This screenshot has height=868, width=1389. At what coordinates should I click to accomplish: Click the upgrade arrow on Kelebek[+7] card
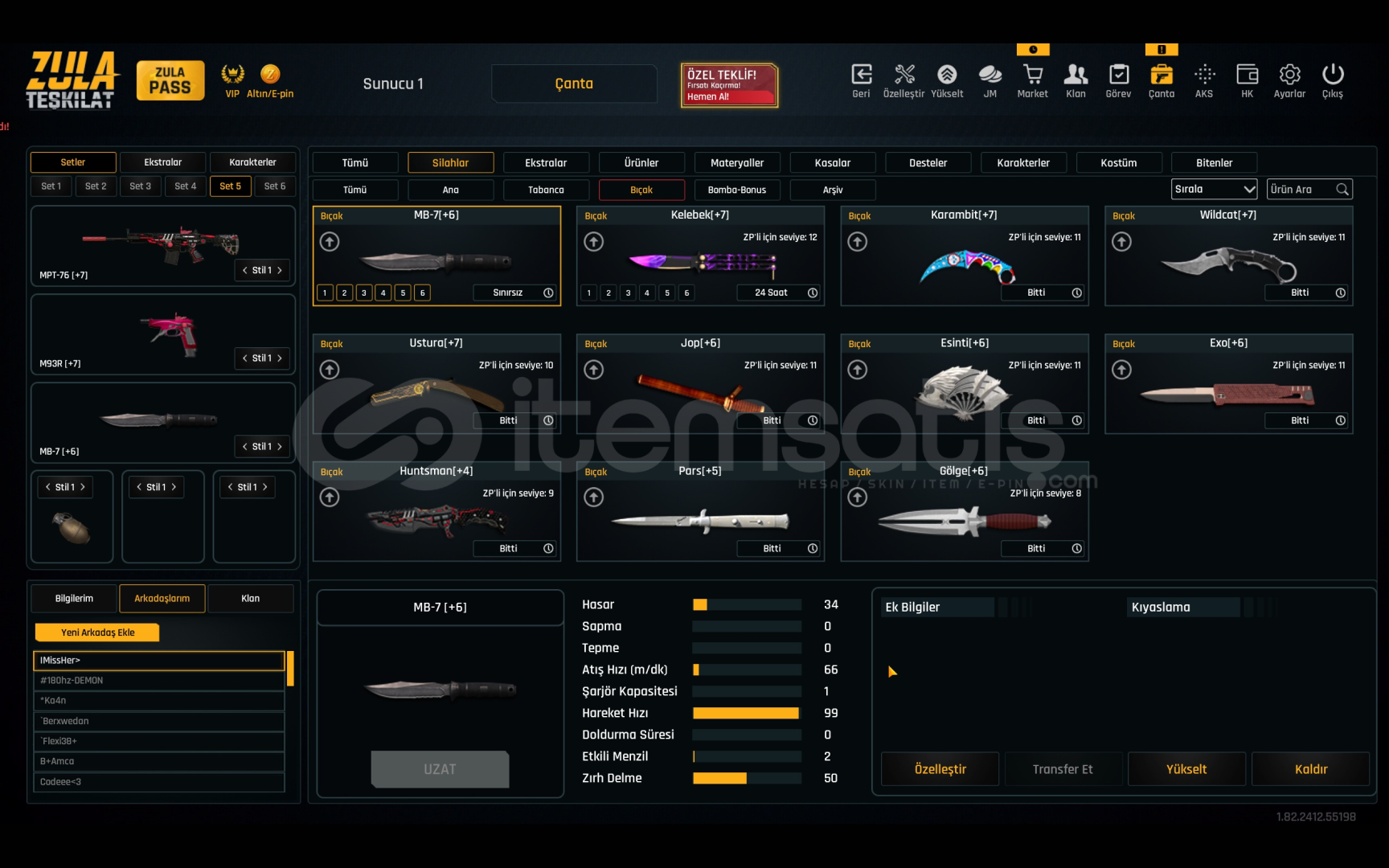click(x=594, y=242)
